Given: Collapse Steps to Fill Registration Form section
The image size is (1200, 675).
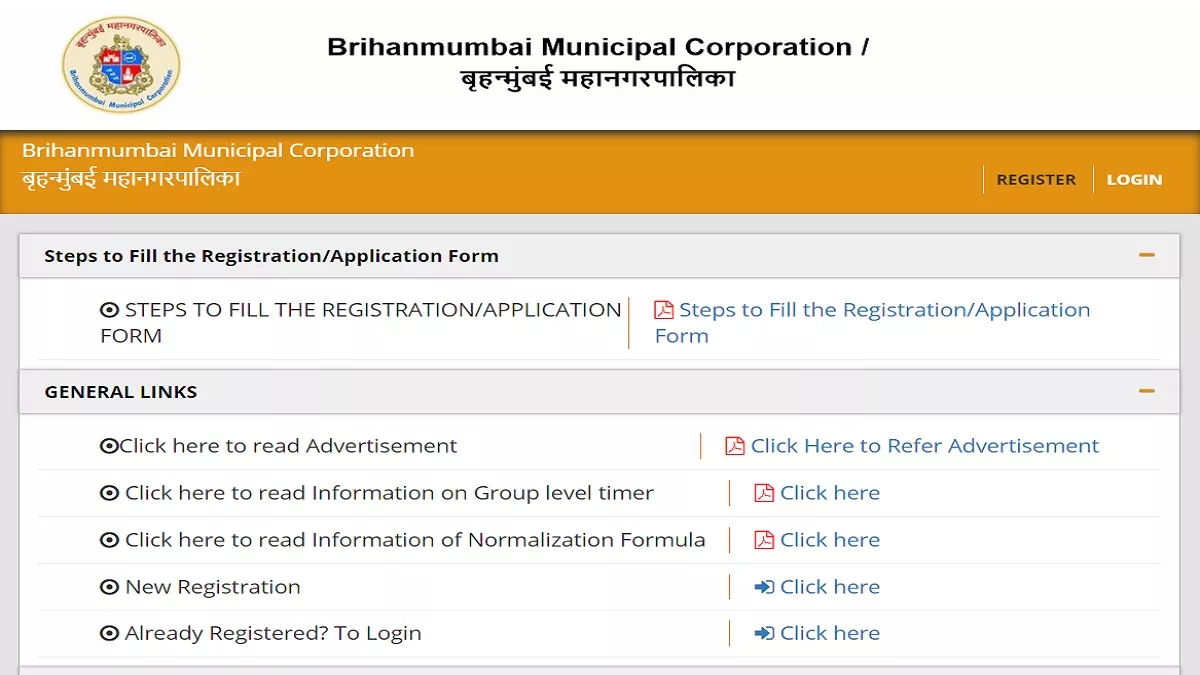Looking at the screenshot, I should [1147, 255].
